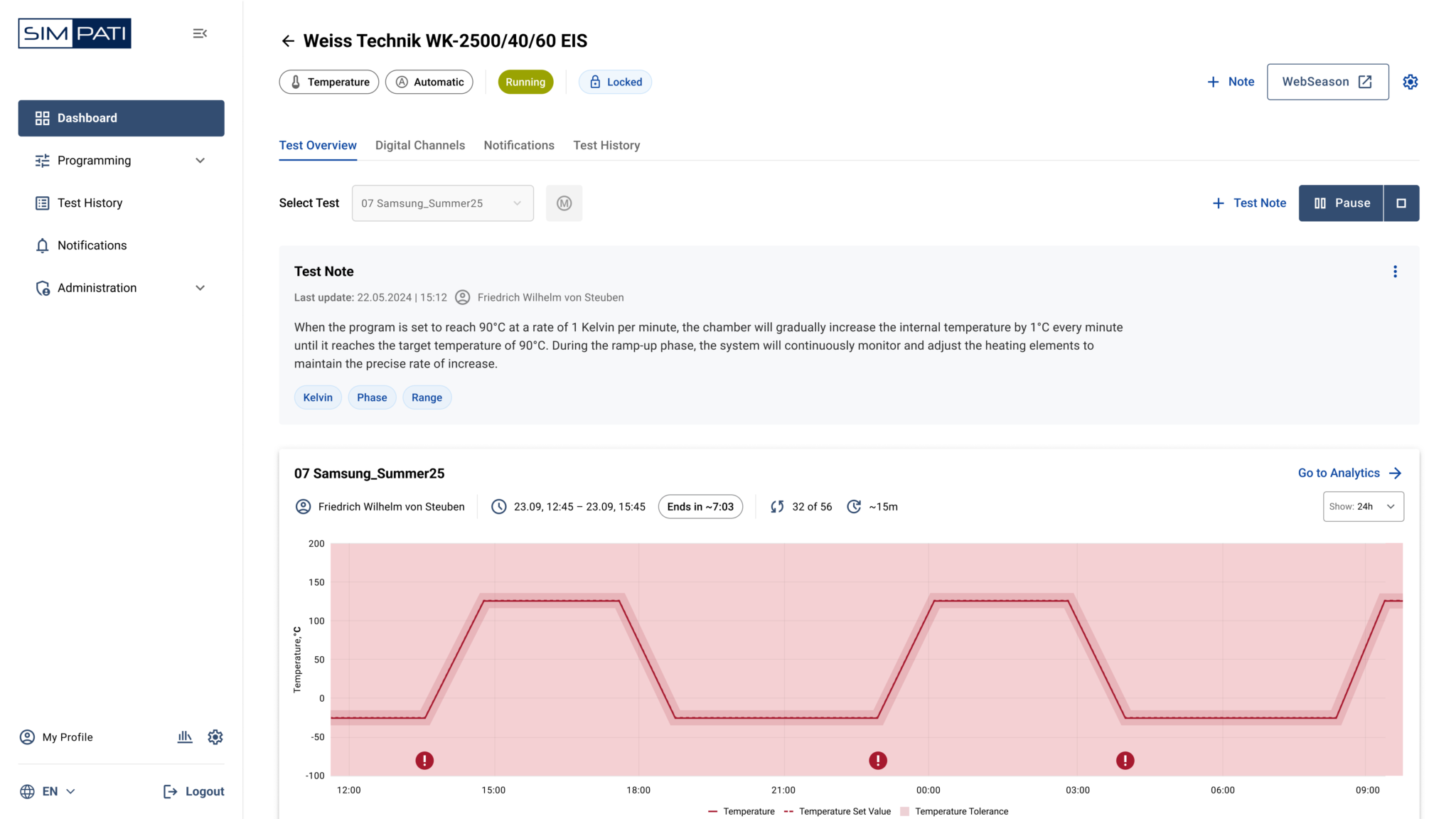Switch to the Digital Channels tab
The height and width of the screenshot is (819, 1456).
[420, 146]
